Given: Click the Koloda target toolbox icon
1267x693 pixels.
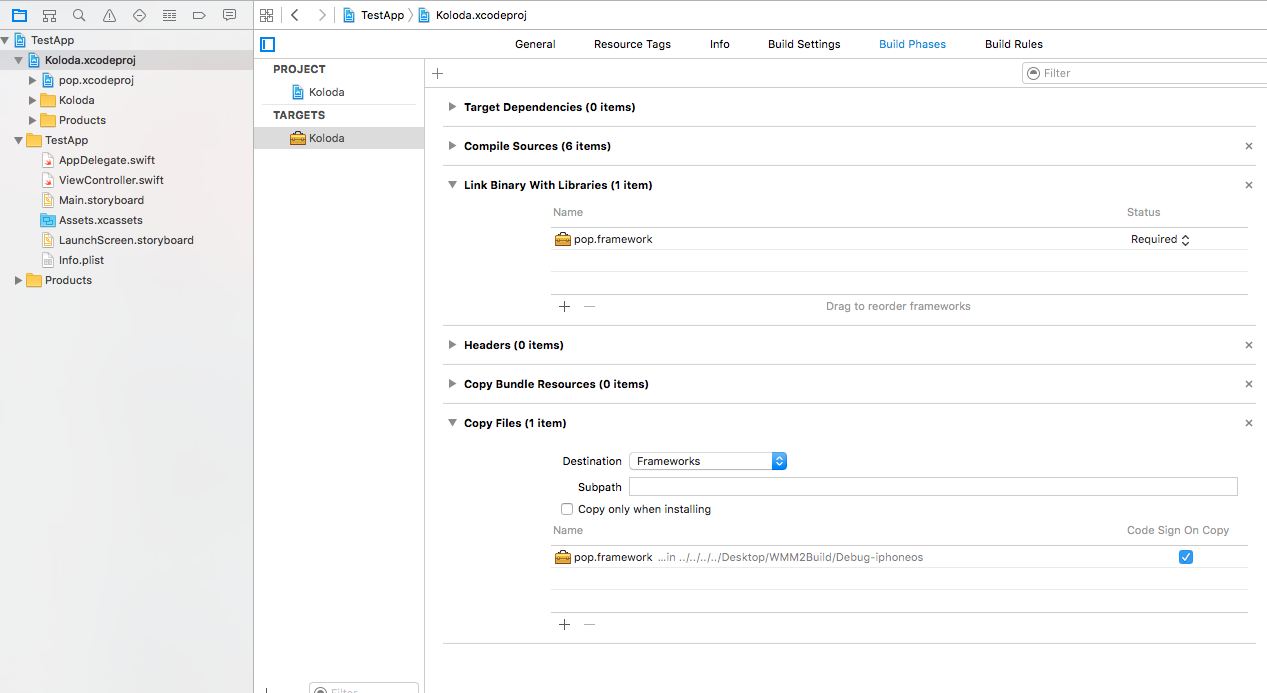Looking at the screenshot, I should 298,138.
